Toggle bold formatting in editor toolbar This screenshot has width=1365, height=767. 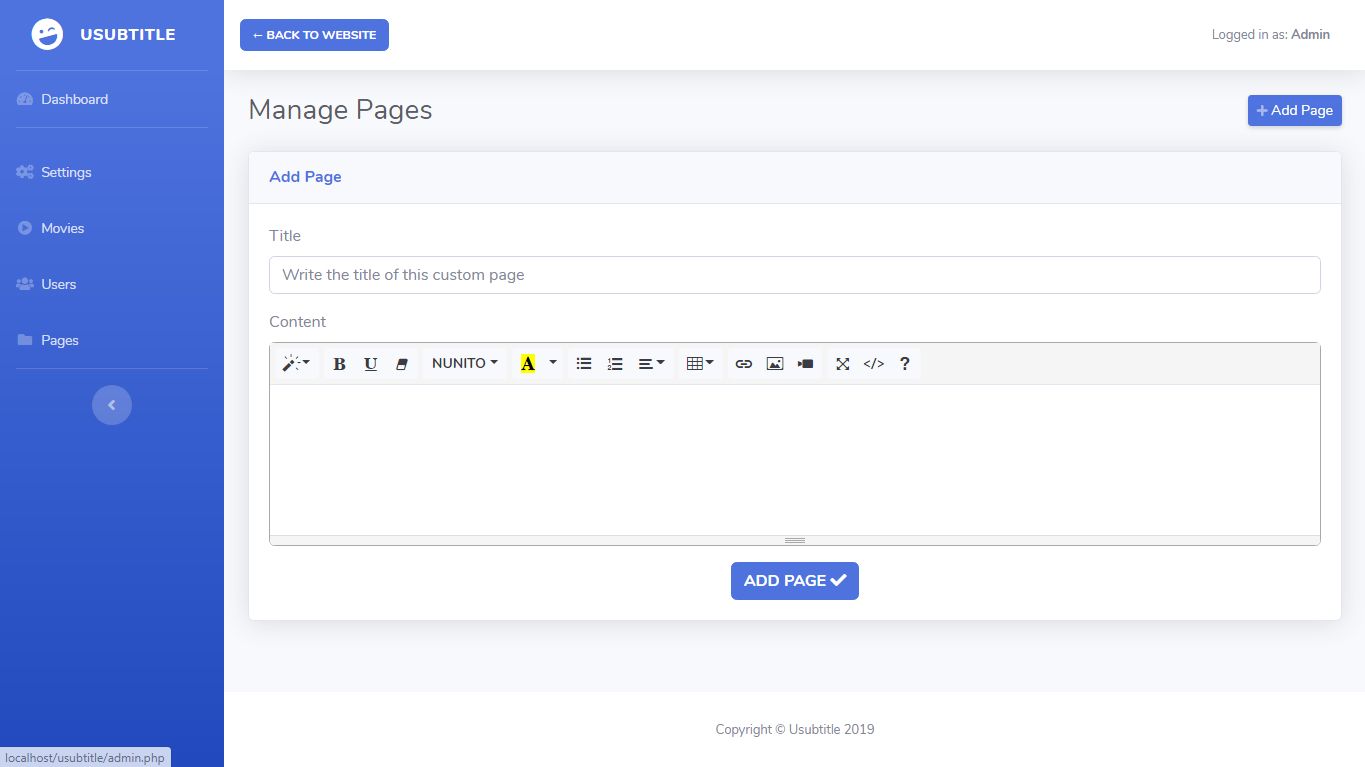pos(339,364)
